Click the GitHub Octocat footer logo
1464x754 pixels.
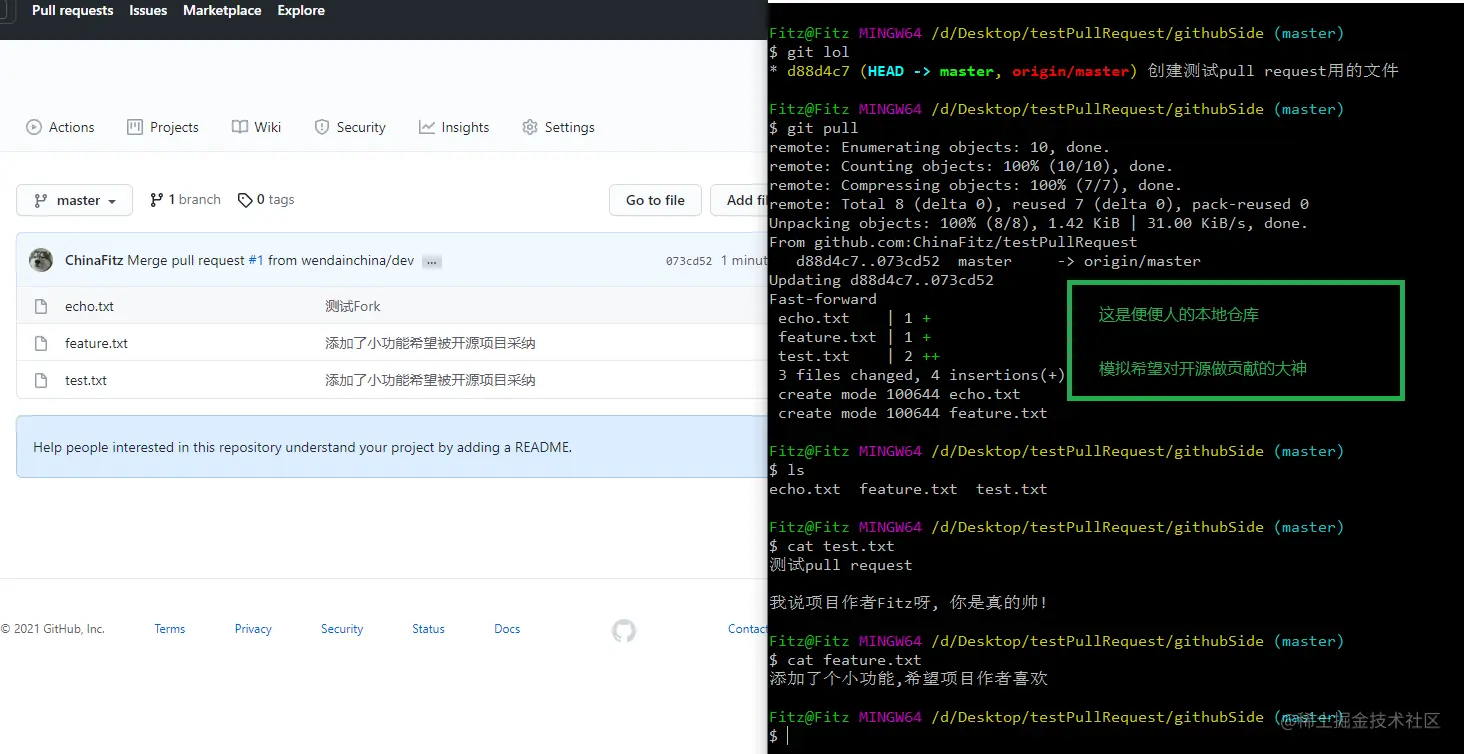(624, 630)
